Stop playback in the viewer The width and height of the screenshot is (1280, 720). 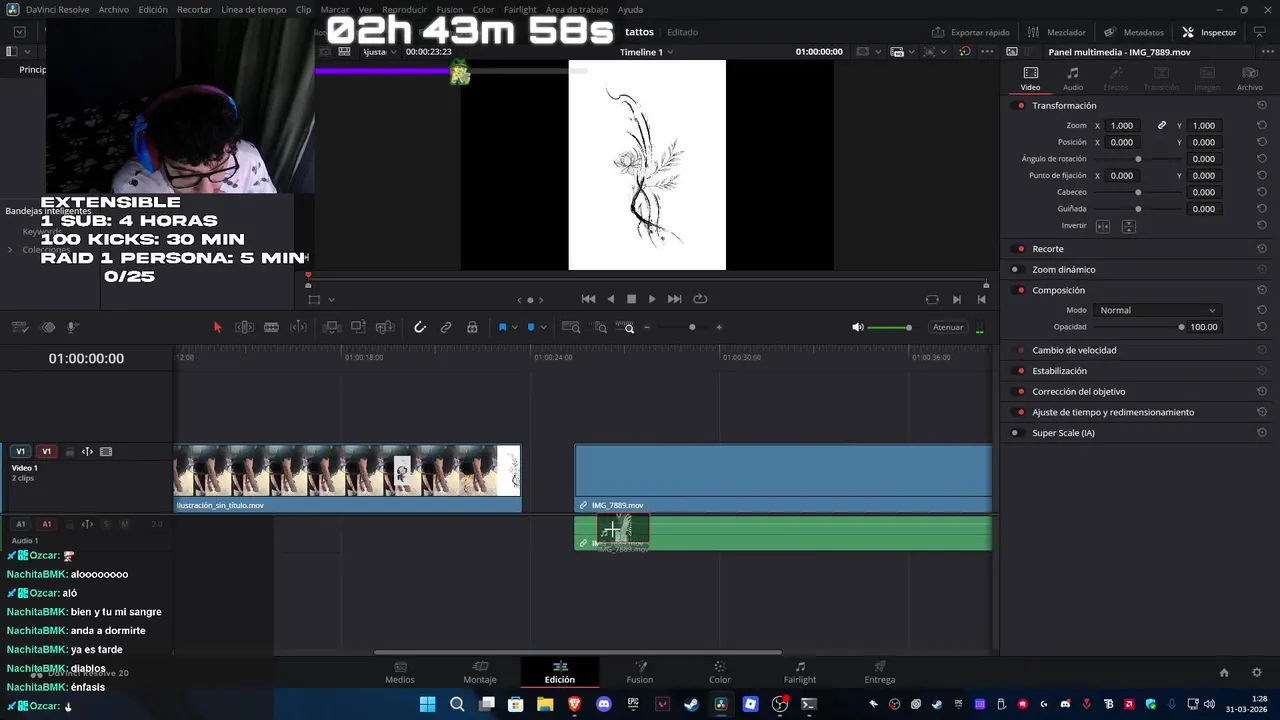tap(631, 299)
